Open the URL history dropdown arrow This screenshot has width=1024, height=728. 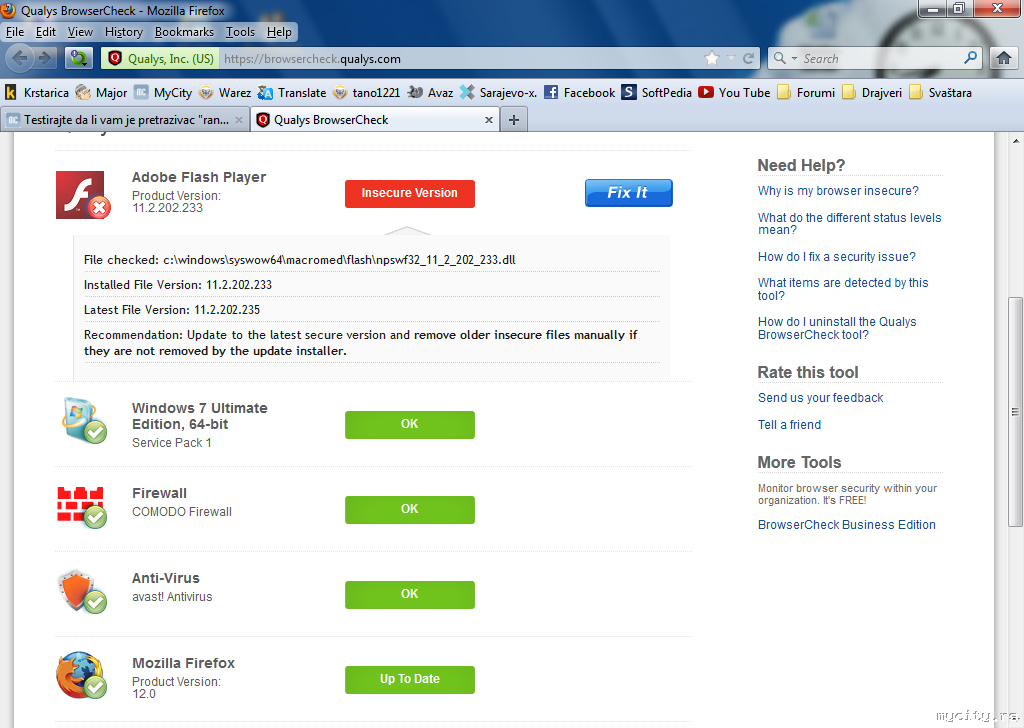pos(731,59)
